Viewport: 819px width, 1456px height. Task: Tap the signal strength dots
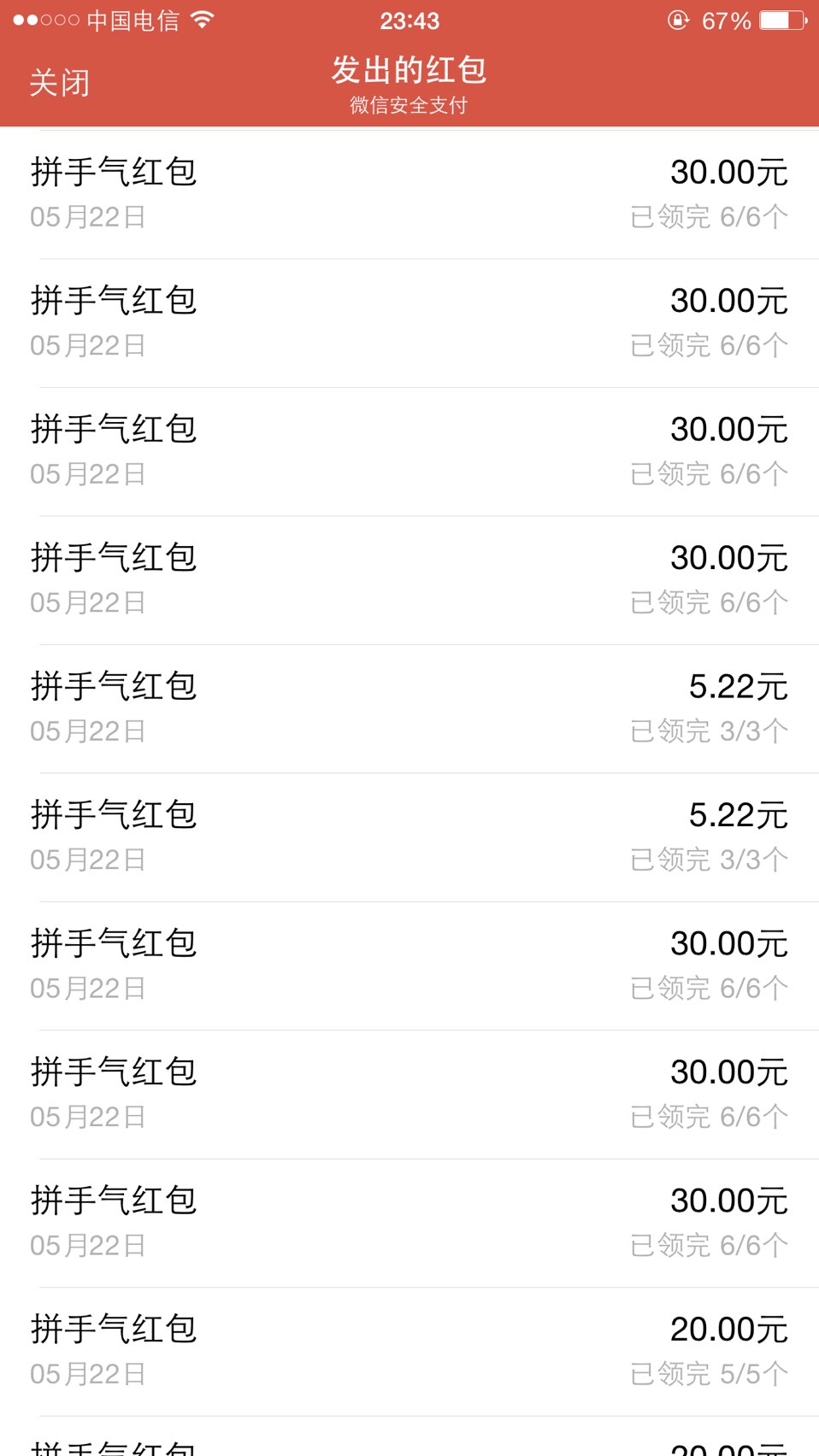point(46,20)
